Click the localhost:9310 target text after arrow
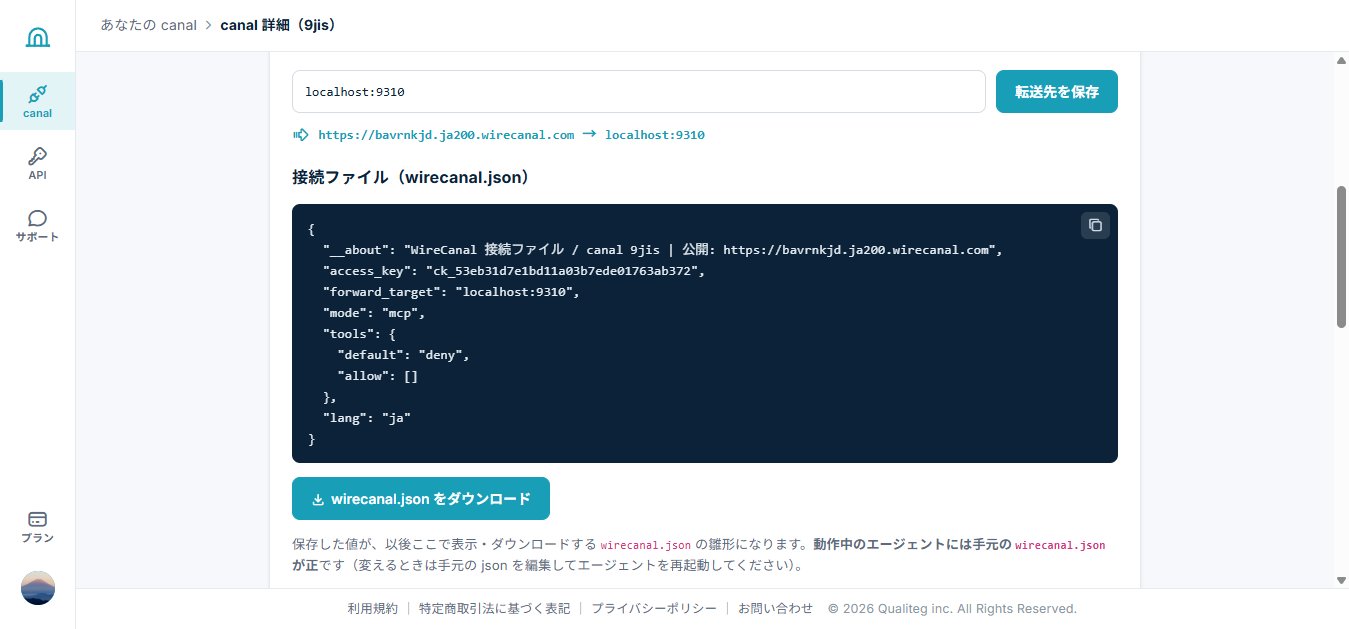1349x629 pixels. tap(655, 134)
